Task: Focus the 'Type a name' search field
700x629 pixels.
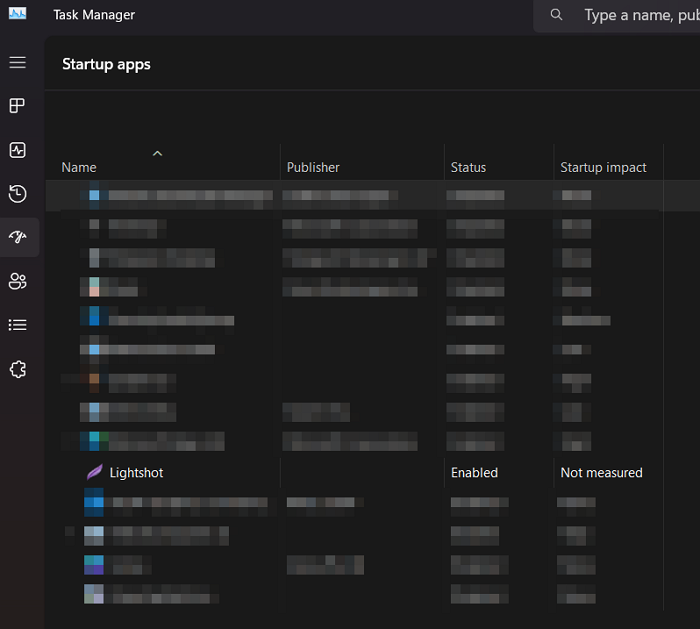Action: click(640, 15)
